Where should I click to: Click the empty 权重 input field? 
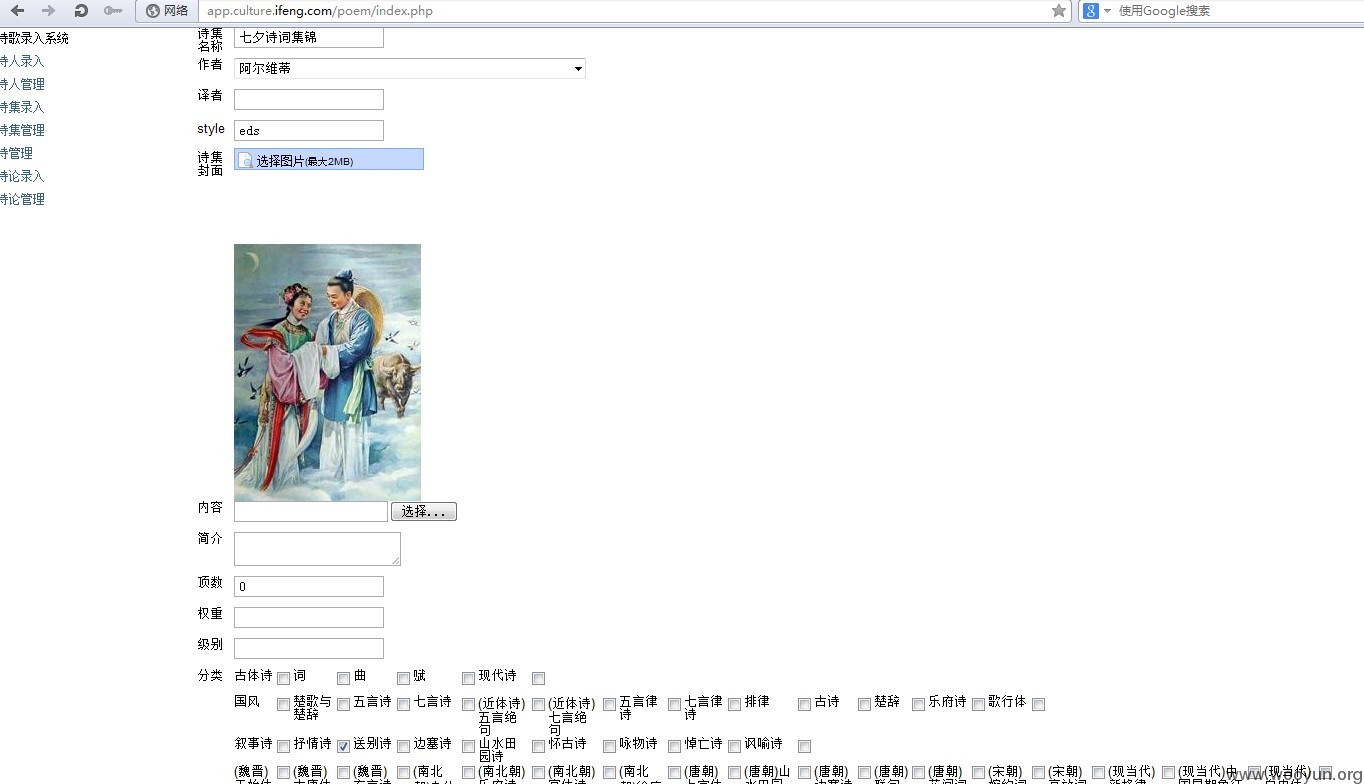click(x=309, y=617)
